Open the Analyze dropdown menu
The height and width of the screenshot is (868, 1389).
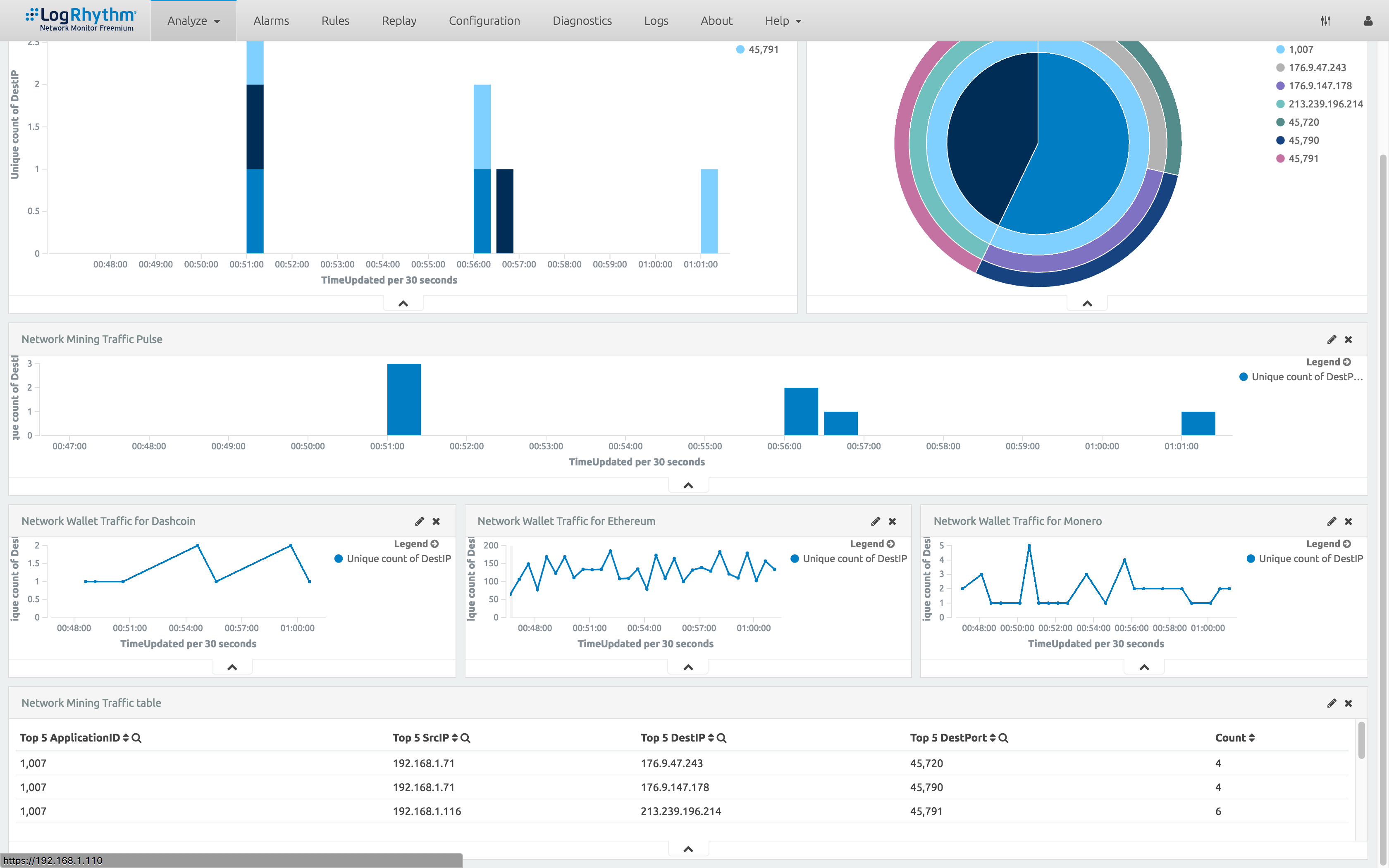(193, 20)
